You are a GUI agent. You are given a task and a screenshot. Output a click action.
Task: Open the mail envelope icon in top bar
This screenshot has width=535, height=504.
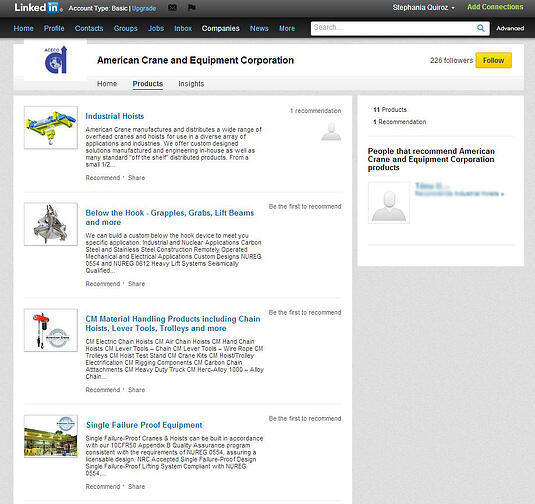pyautogui.click(x=172, y=8)
